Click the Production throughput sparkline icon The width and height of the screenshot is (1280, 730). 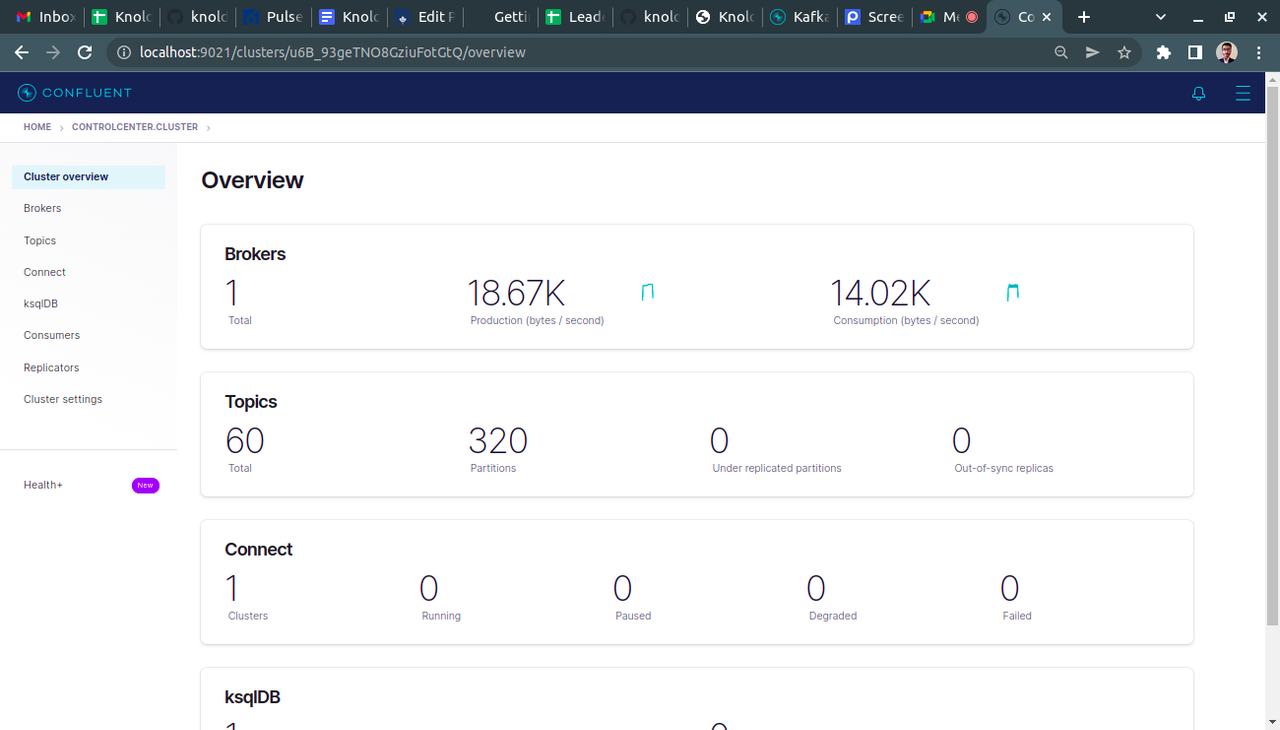pos(648,292)
